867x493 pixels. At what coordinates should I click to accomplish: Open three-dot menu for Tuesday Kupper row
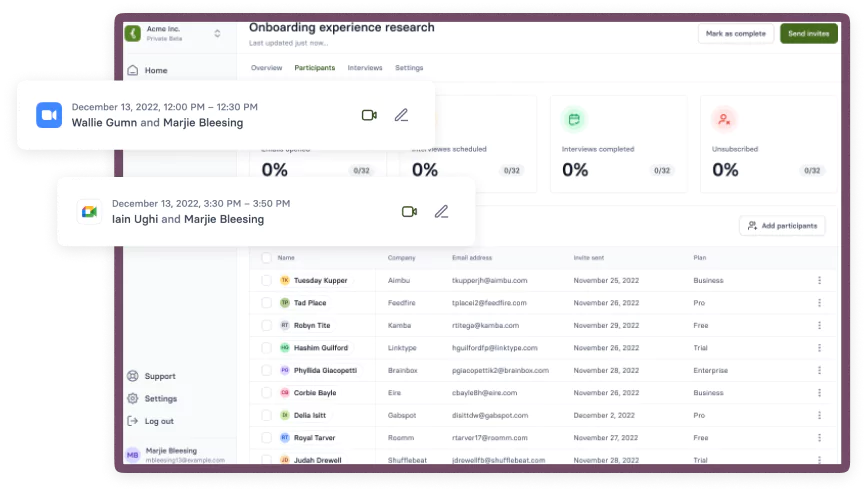[x=820, y=281]
